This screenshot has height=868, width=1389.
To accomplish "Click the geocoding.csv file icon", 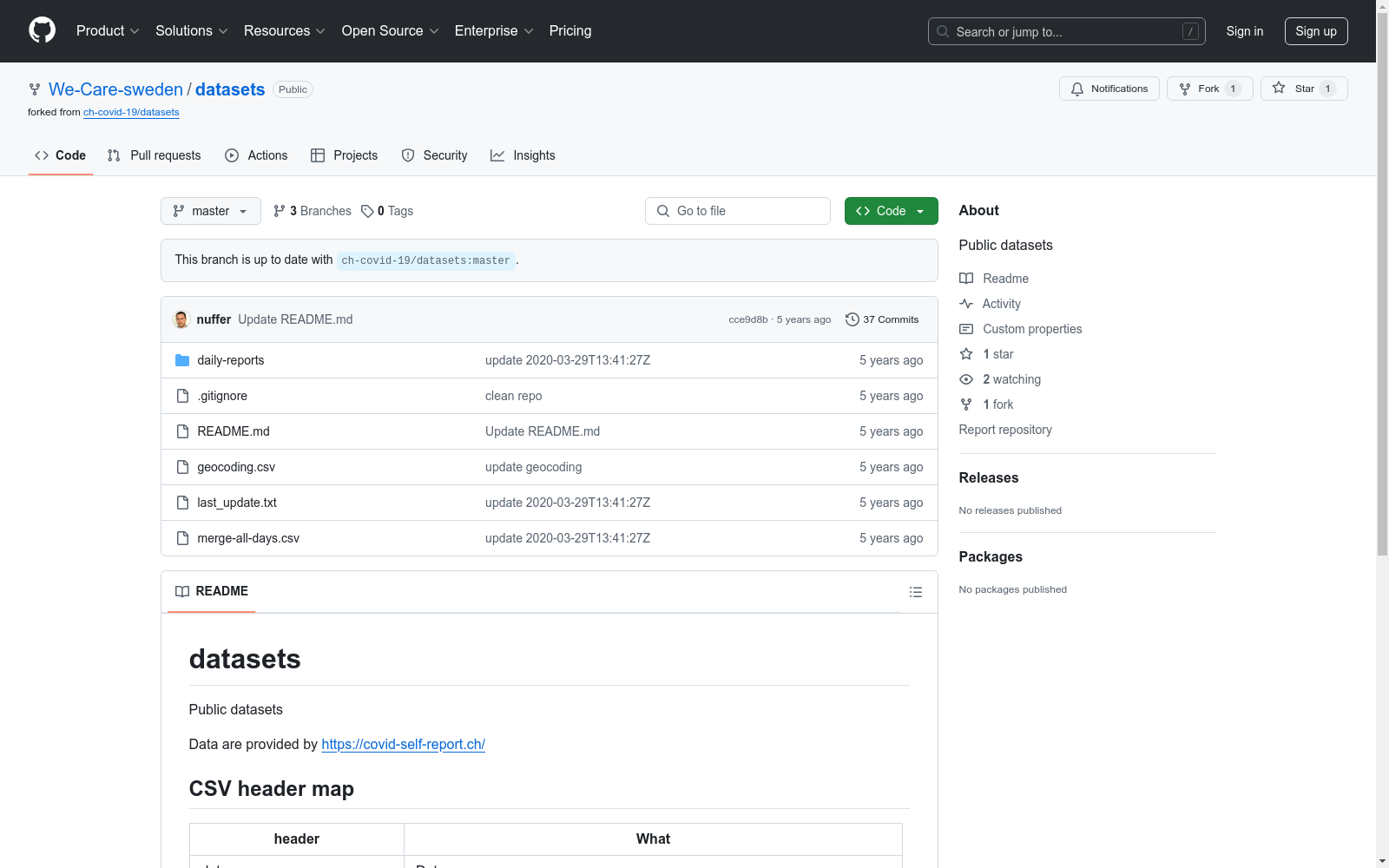I will [x=182, y=467].
